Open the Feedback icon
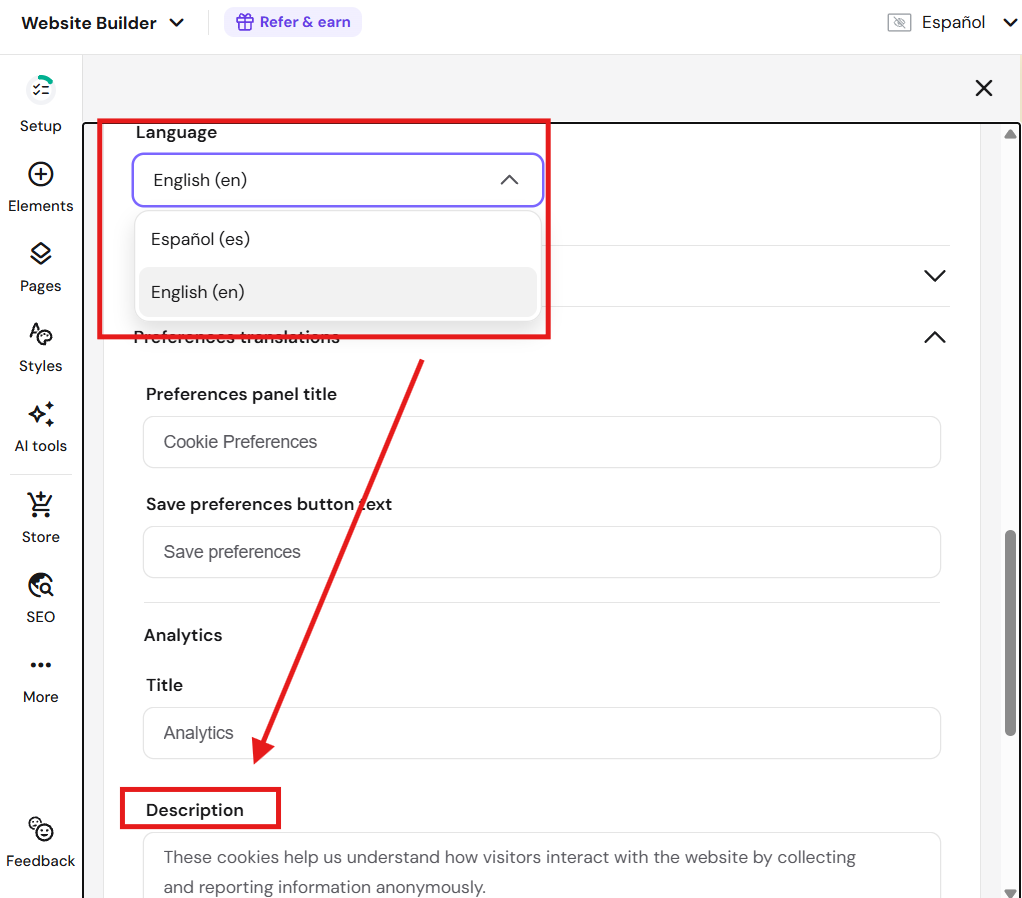 point(40,829)
